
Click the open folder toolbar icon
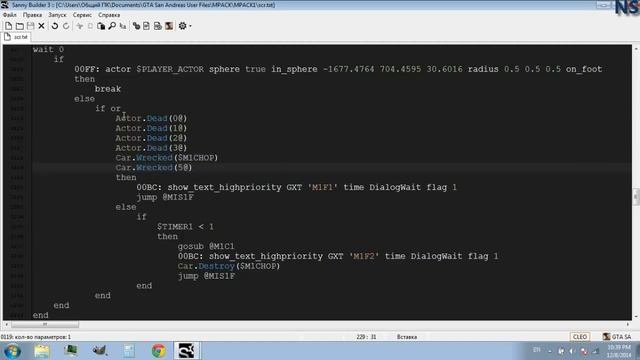pos(20,26)
